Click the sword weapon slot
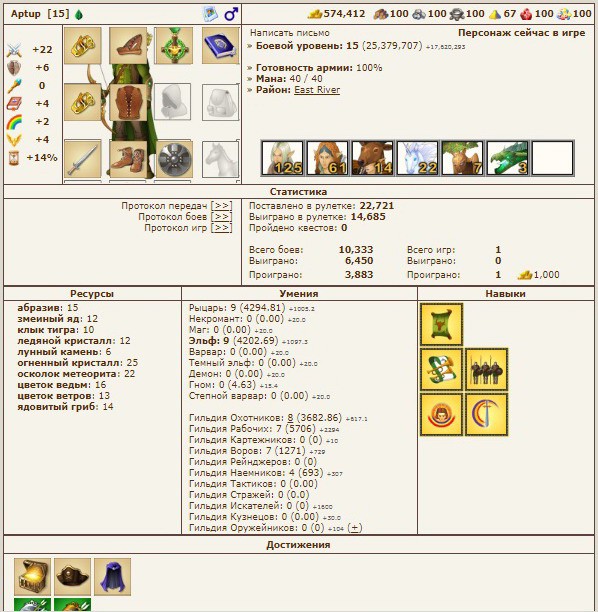This screenshot has width=598, height=612. tap(82, 159)
